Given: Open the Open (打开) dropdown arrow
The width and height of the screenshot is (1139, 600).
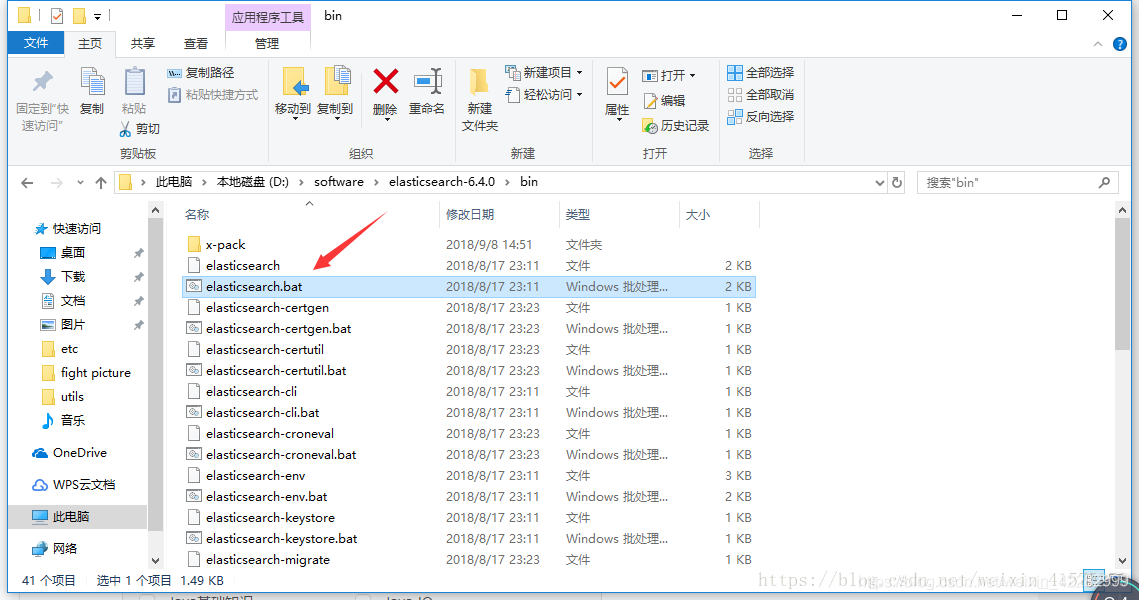Looking at the screenshot, I should (x=692, y=76).
